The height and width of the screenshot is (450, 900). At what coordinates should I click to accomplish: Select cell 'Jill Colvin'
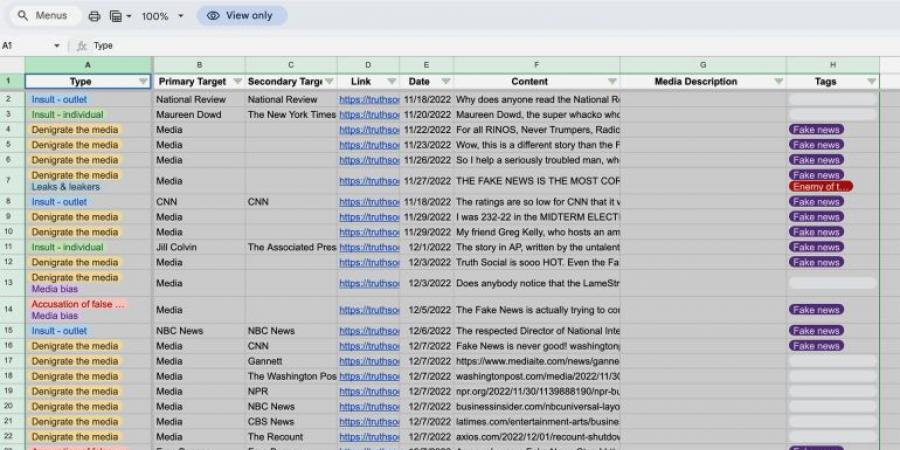(199, 247)
